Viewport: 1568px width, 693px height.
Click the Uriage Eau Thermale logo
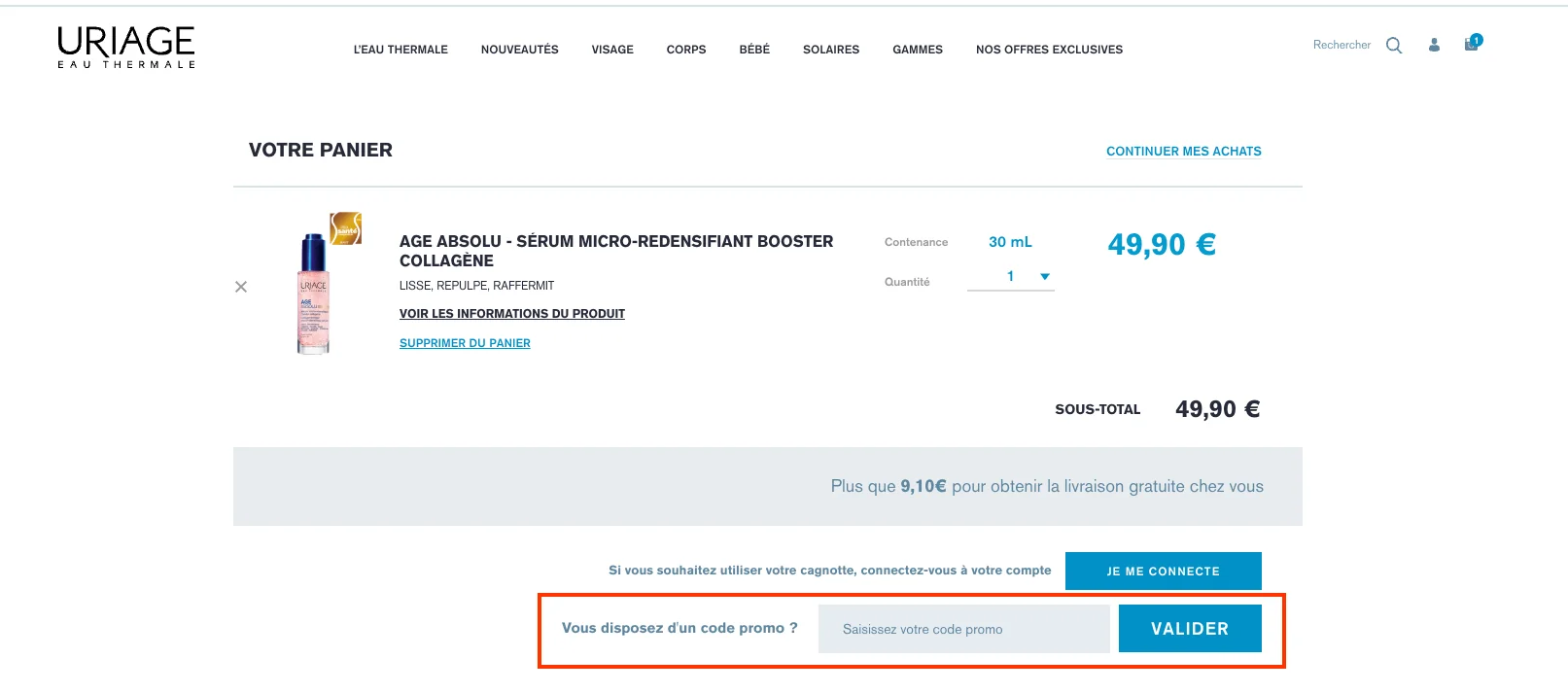[126, 47]
